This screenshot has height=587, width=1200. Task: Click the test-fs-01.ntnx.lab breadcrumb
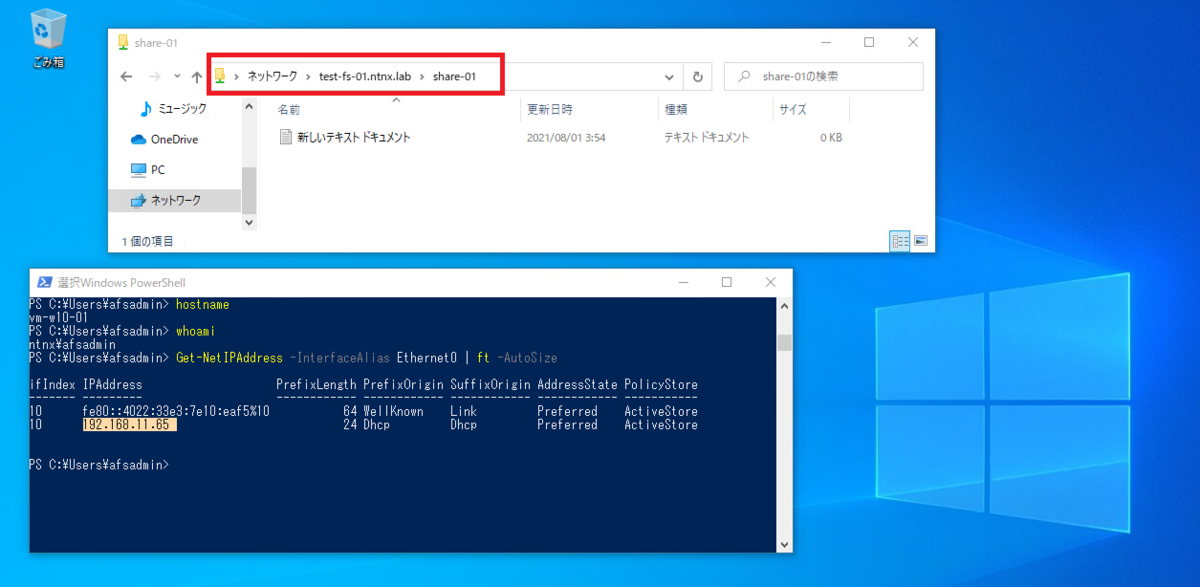click(365, 76)
